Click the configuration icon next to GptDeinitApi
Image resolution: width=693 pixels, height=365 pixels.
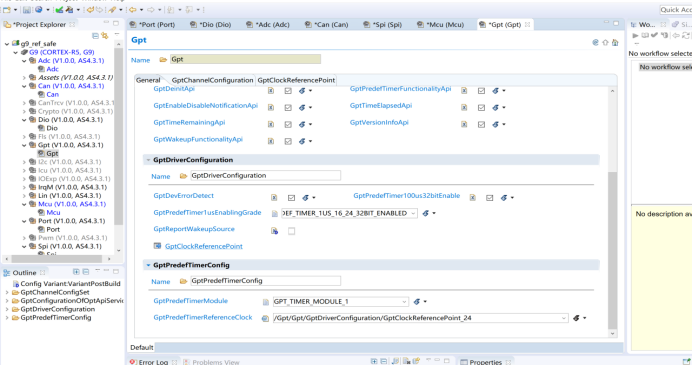point(271,91)
